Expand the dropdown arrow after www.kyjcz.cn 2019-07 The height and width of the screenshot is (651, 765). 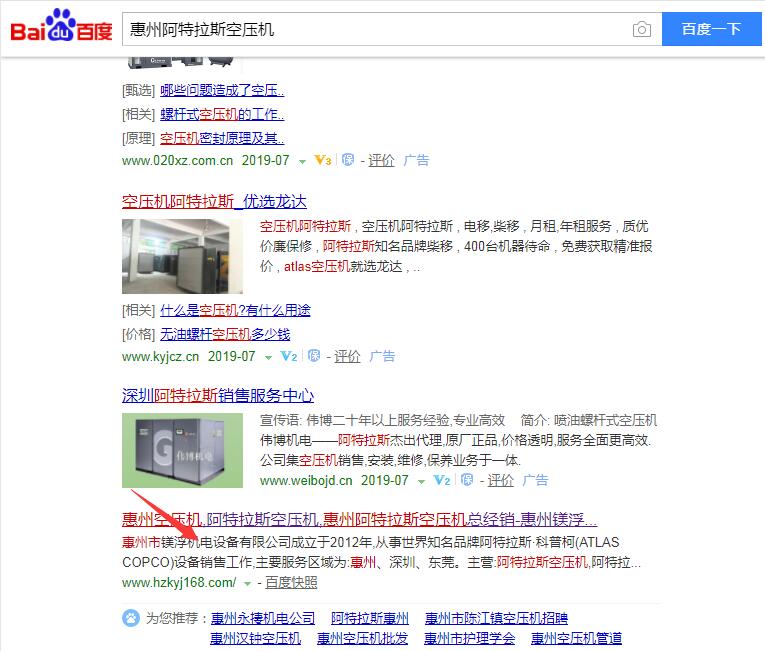tap(268, 358)
